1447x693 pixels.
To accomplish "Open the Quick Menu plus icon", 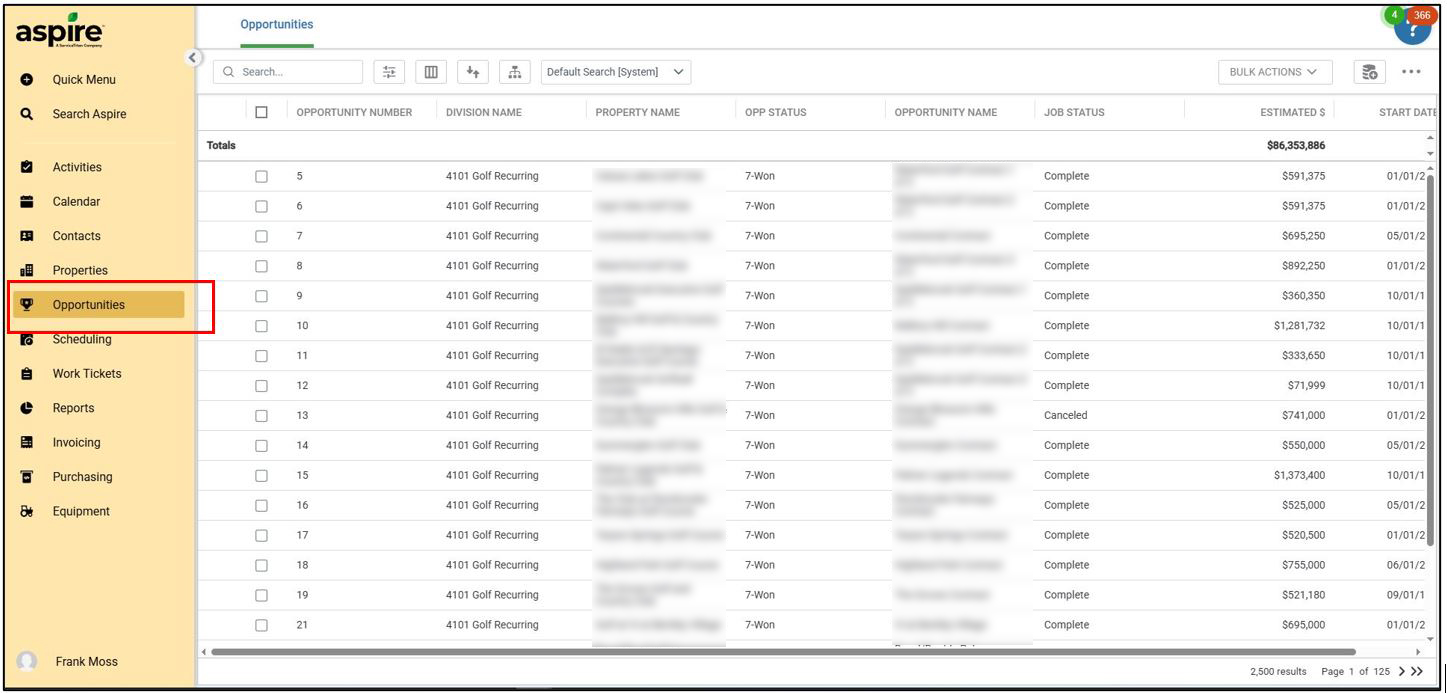I will click(x=27, y=80).
